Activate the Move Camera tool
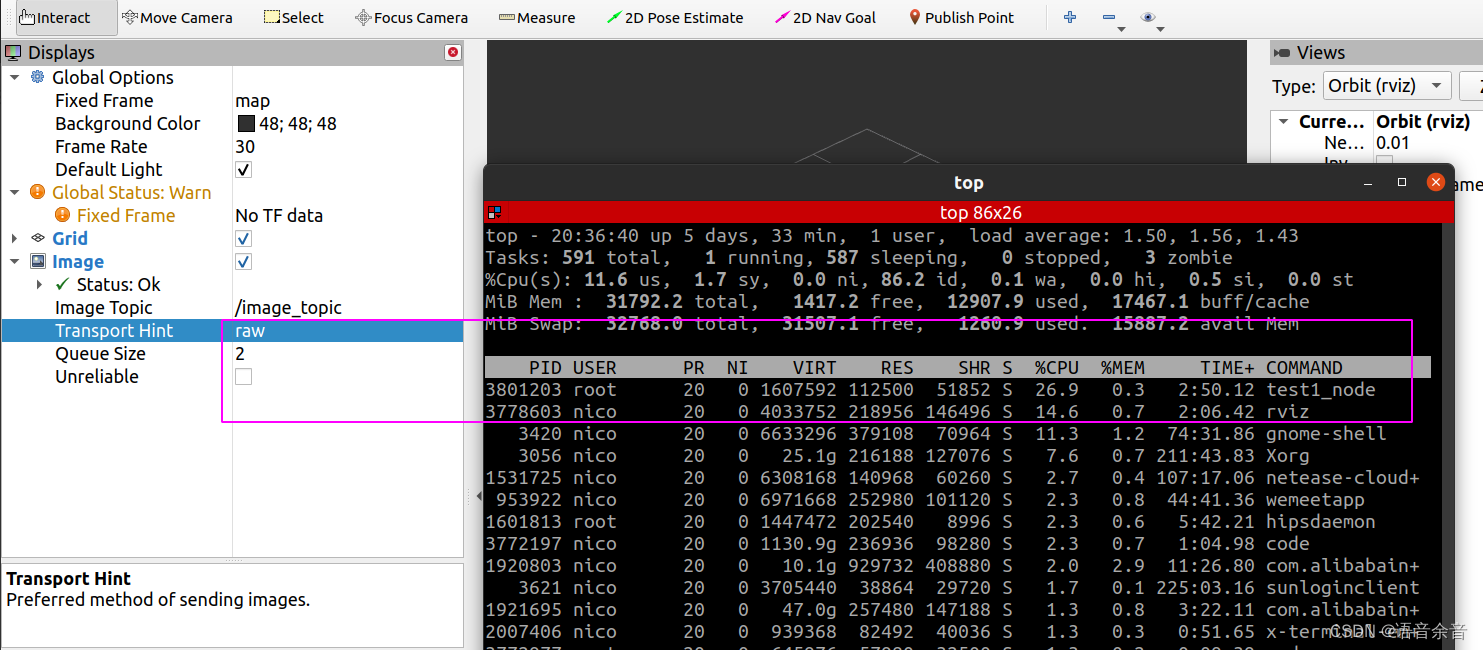The height and width of the screenshot is (650, 1483). click(177, 18)
